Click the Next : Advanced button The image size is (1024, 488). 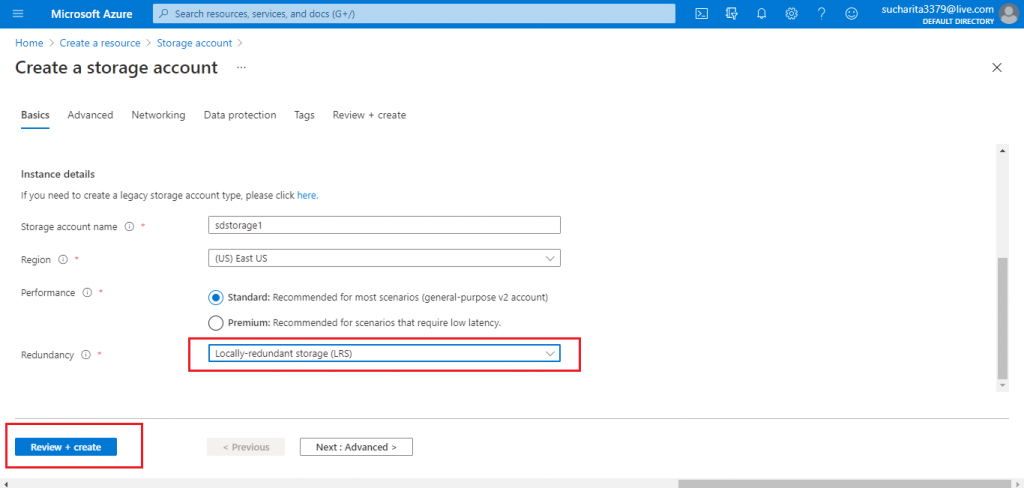tap(356, 447)
